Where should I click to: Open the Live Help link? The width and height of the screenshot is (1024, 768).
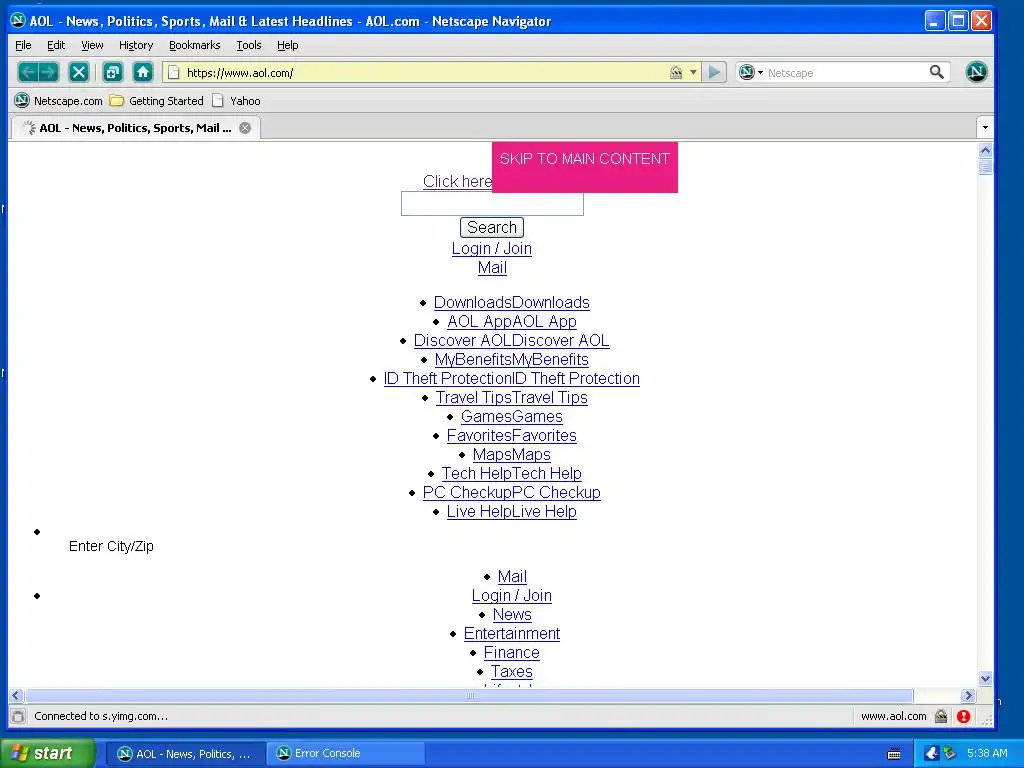(511, 511)
